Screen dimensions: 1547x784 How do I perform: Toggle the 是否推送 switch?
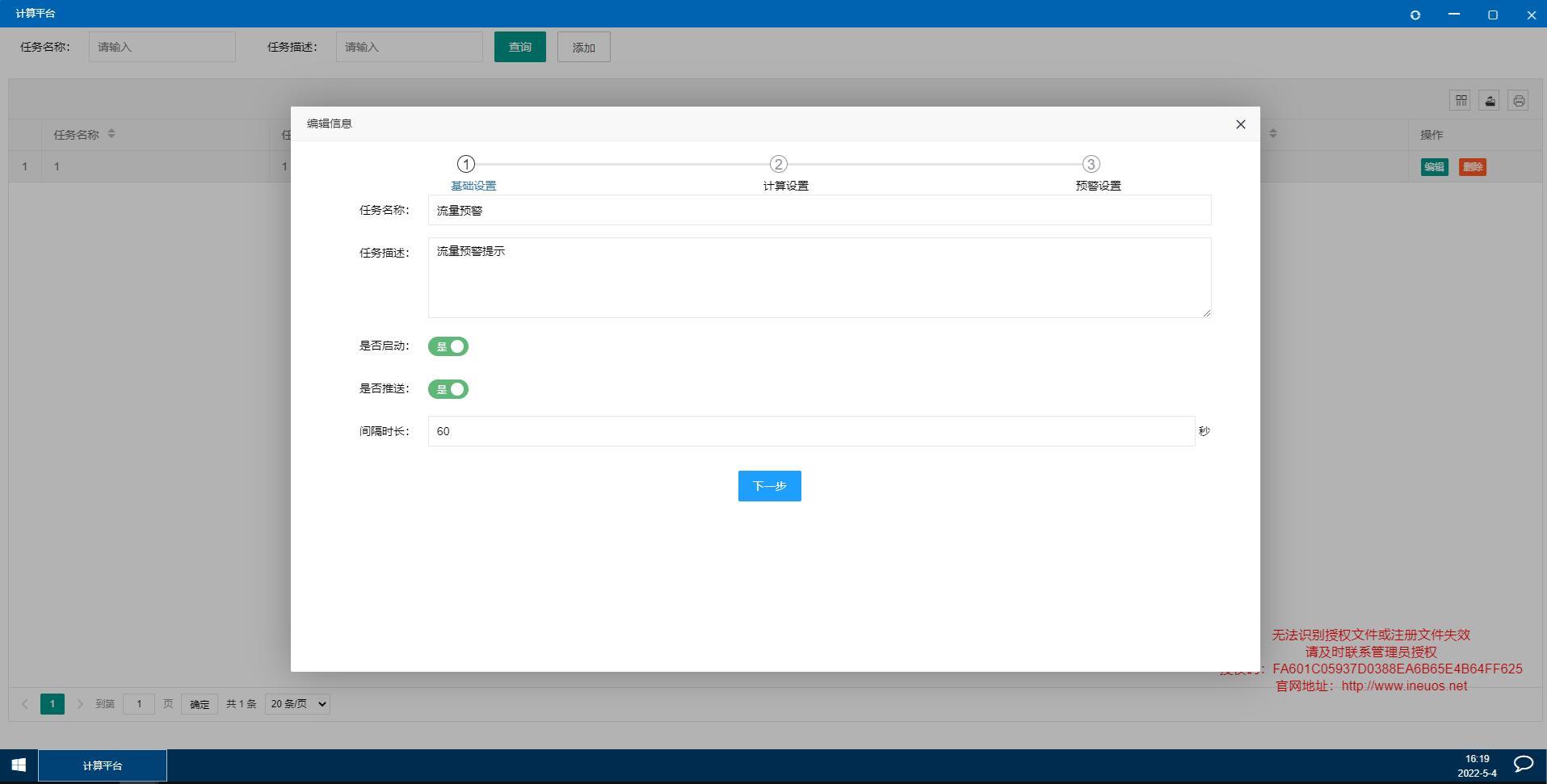coord(448,389)
